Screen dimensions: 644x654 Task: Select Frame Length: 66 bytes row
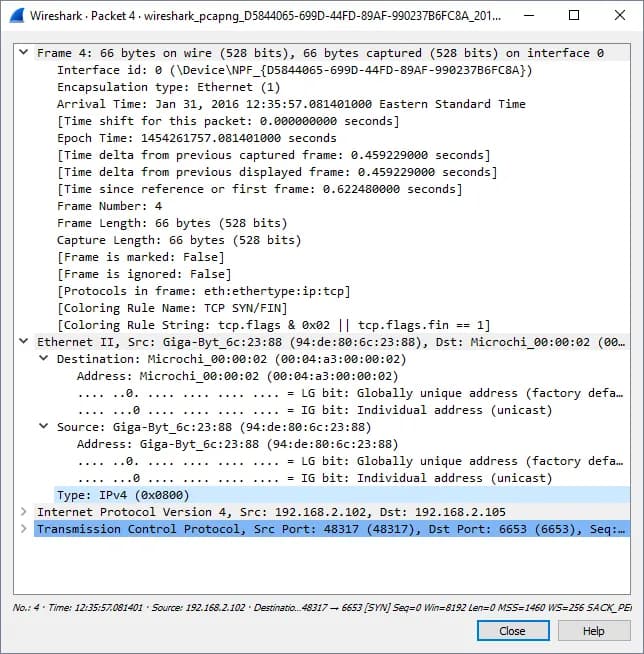click(342, 223)
